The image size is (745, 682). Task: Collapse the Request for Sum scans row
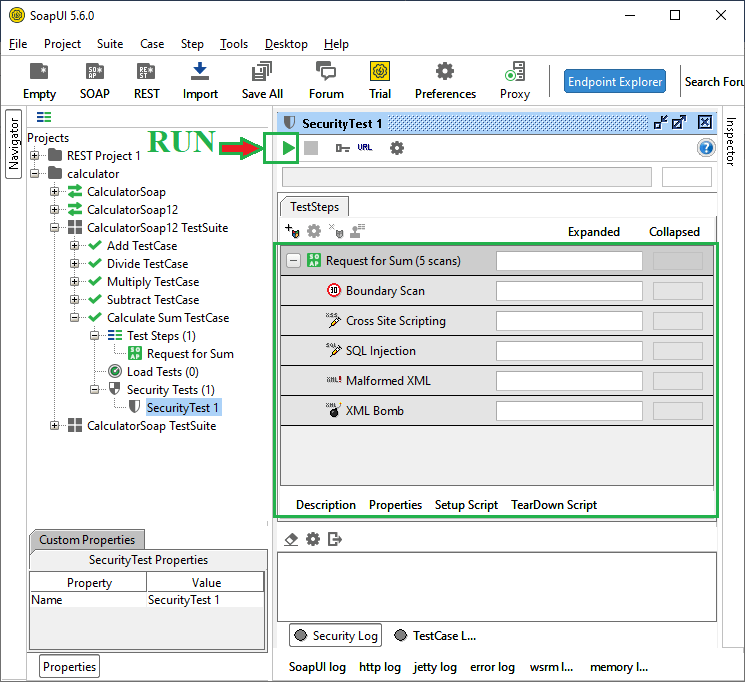[x=294, y=260]
